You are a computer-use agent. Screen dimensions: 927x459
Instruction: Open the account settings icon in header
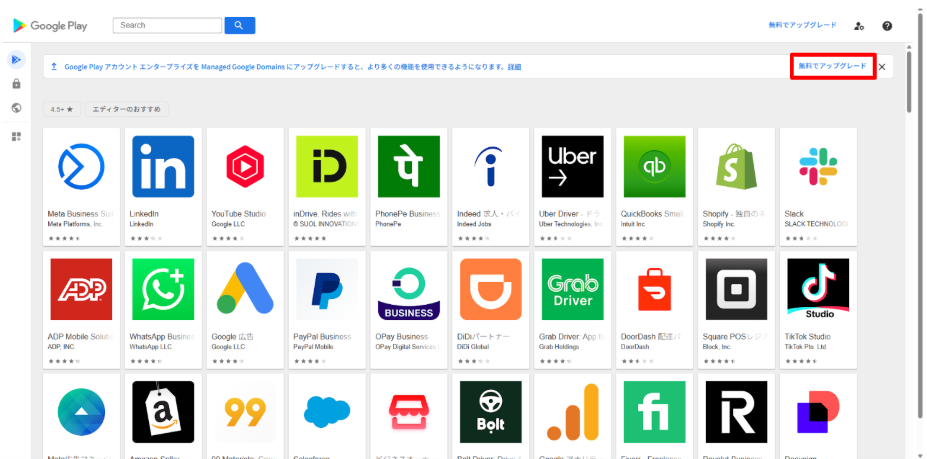pyautogui.click(x=859, y=26)
